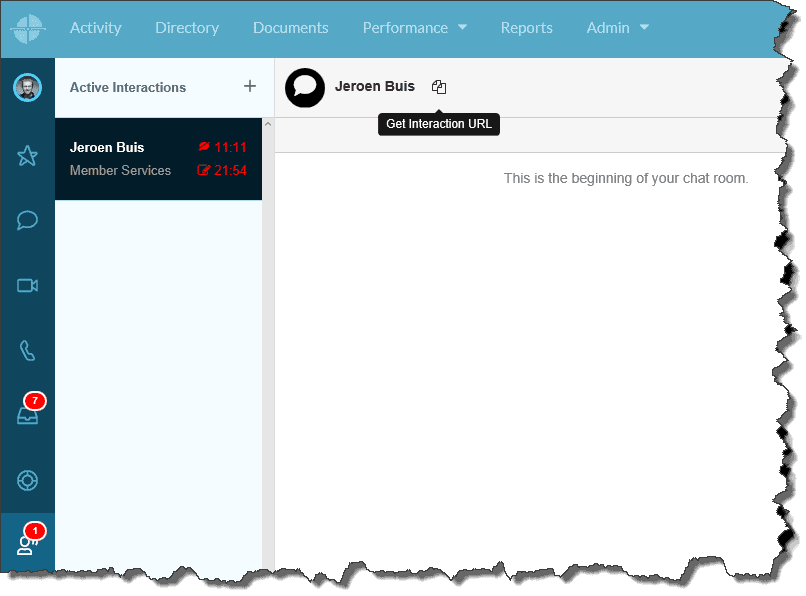Click the chat bubble next to Jeroen Buis

pos(305,88)
